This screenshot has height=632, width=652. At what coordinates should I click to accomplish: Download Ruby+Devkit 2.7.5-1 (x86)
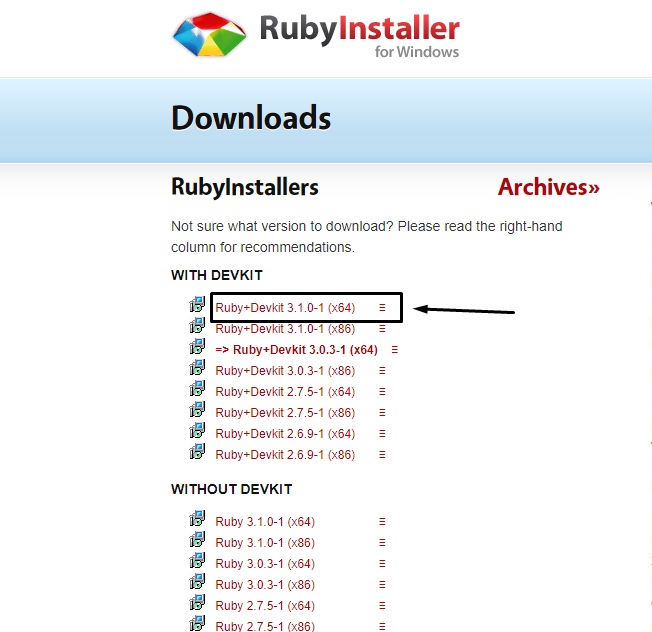[285, 413]
